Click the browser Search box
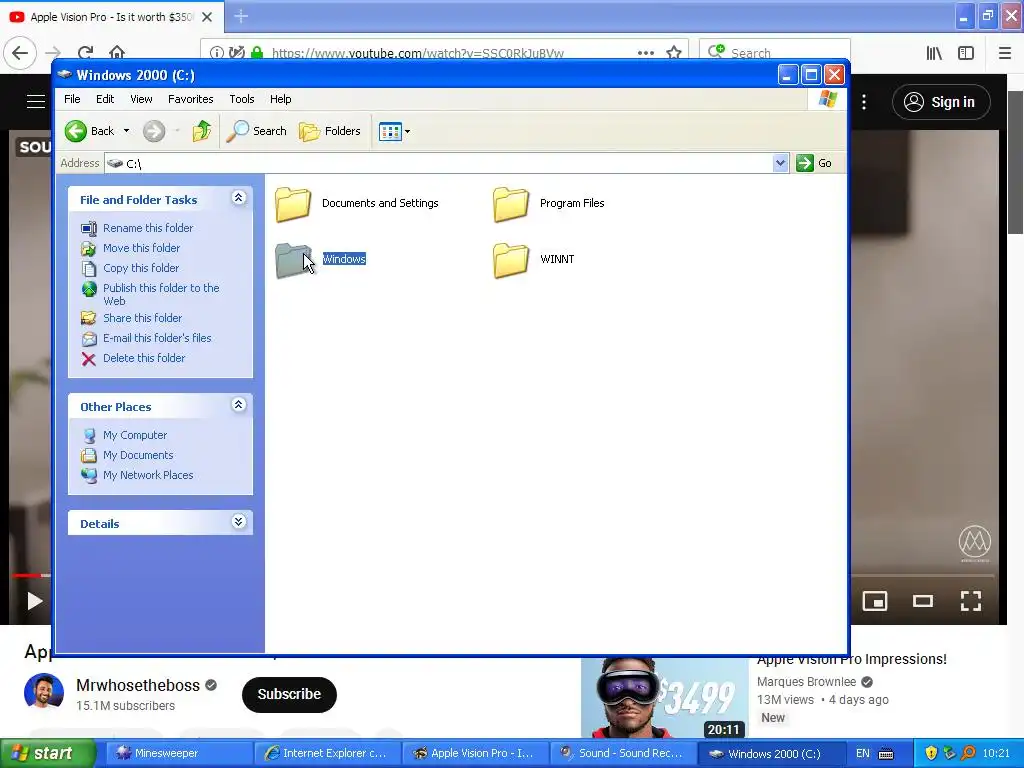Viewport: 1024px width, 768px height. (775, 53)
